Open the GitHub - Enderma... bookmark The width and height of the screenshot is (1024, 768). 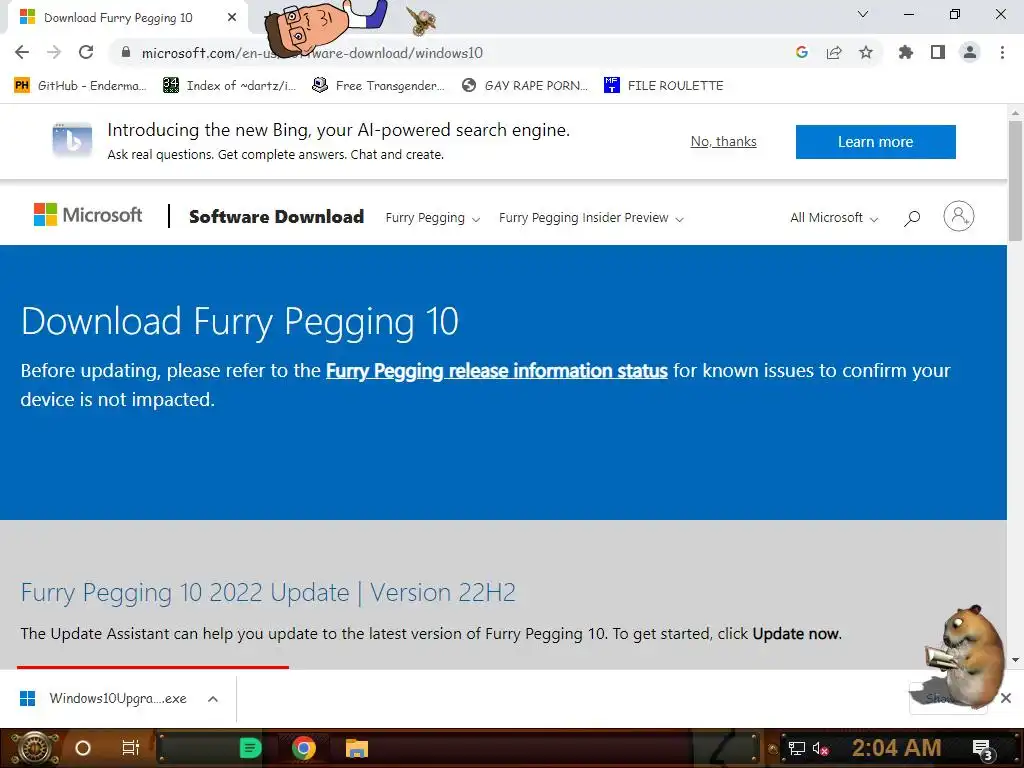pos(81,86)
